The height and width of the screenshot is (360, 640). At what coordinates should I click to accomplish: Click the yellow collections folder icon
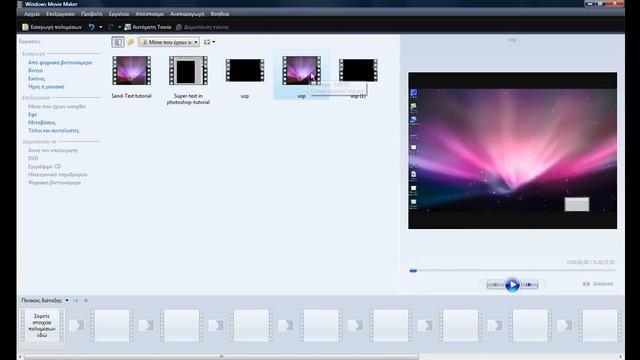pos(131,42)
